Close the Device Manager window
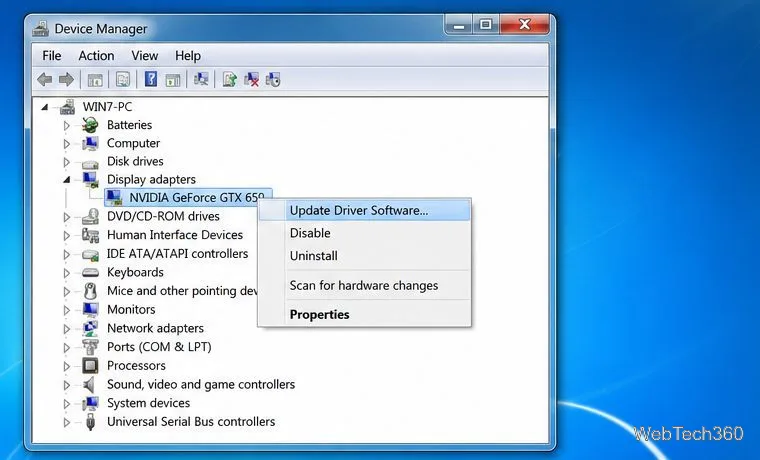 524,24
